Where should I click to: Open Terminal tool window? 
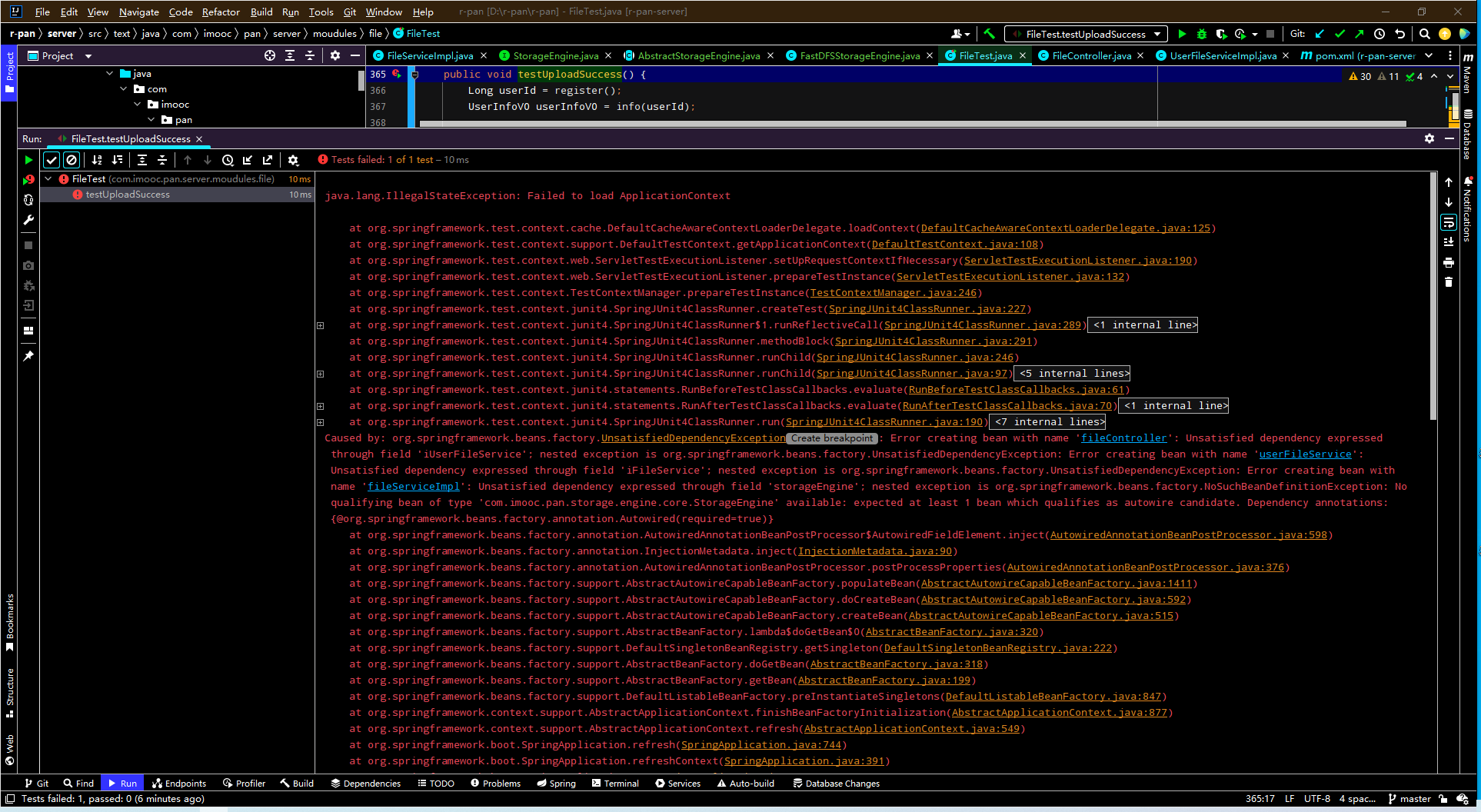click(616, 784)
